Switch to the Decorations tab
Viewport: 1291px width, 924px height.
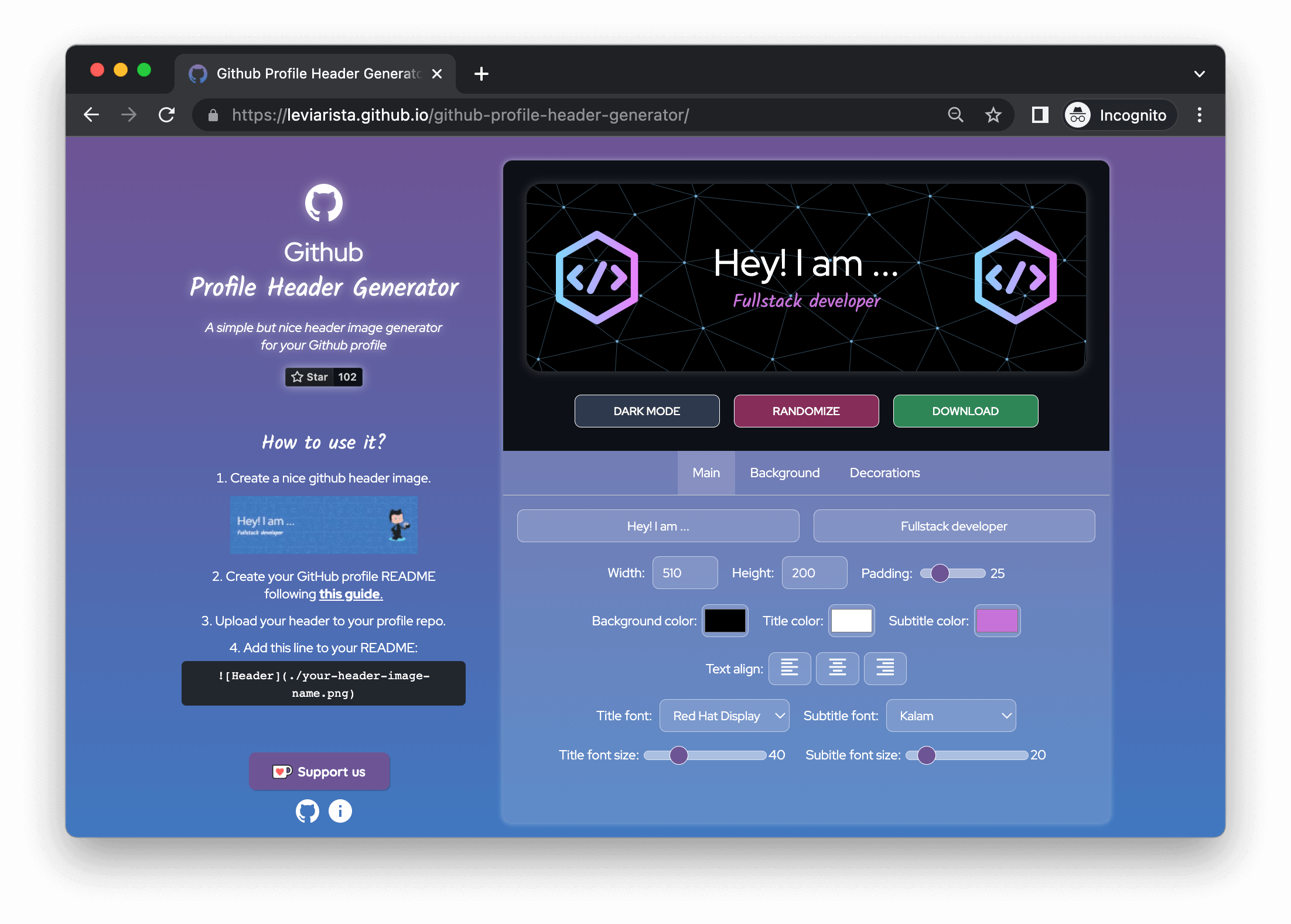[884, 473]
